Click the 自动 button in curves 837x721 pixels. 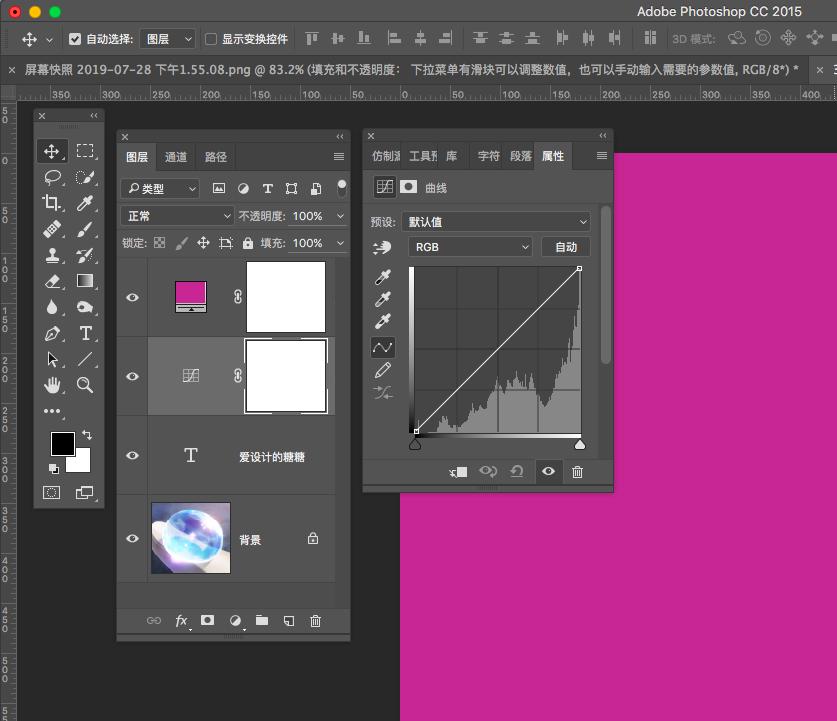pyautogui.click(x=566, y=247)
